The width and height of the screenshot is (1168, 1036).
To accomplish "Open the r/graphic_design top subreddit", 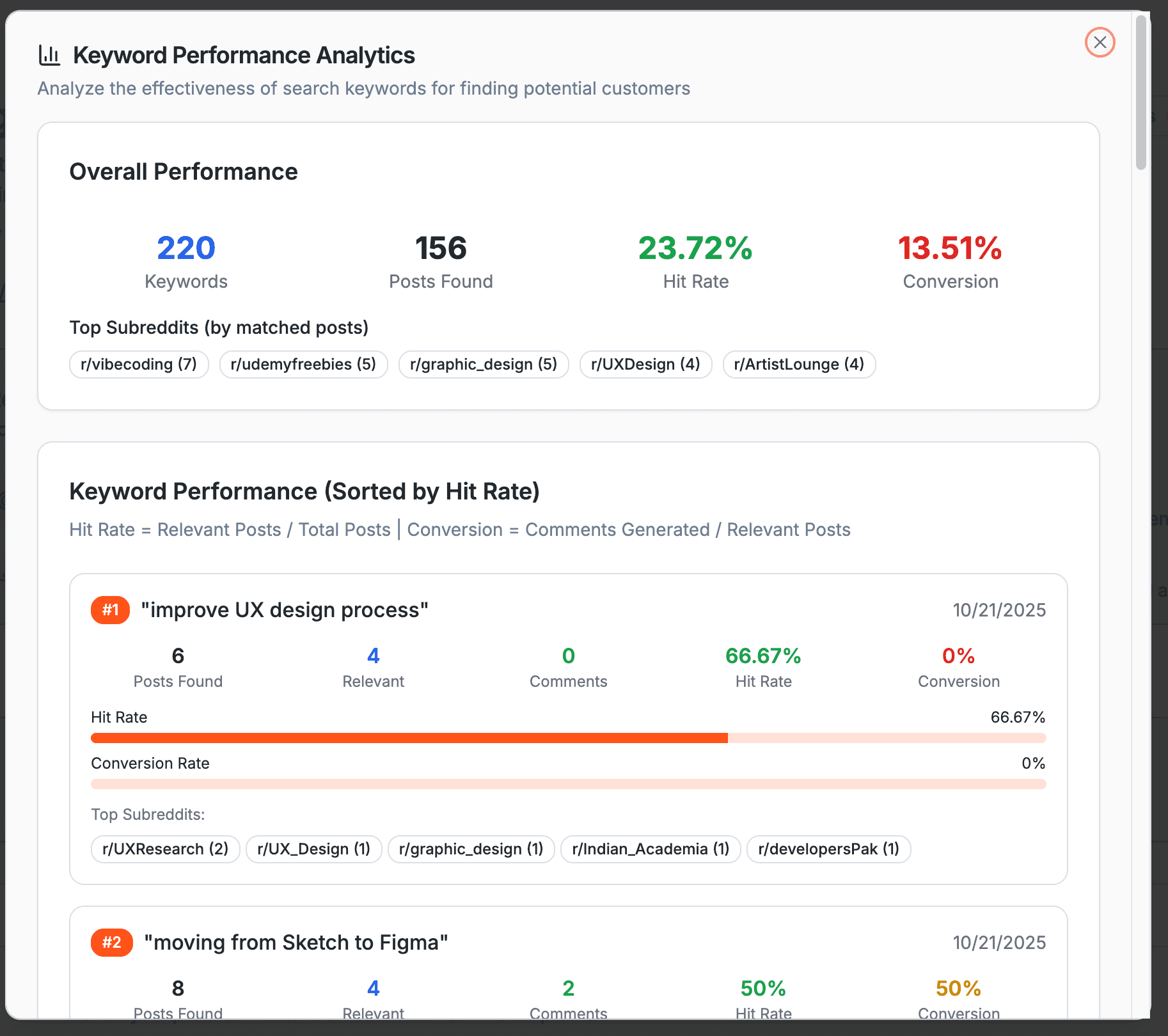I will [x=483, y=364].
